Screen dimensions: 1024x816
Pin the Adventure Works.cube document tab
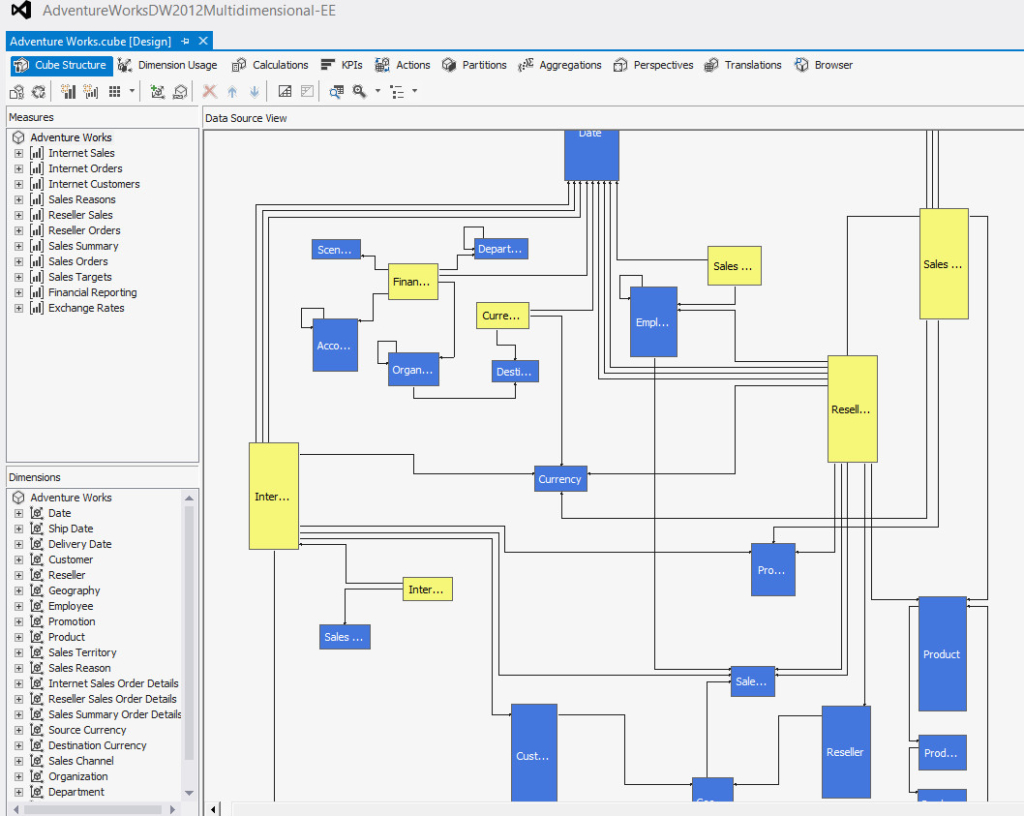click(185, 41)
